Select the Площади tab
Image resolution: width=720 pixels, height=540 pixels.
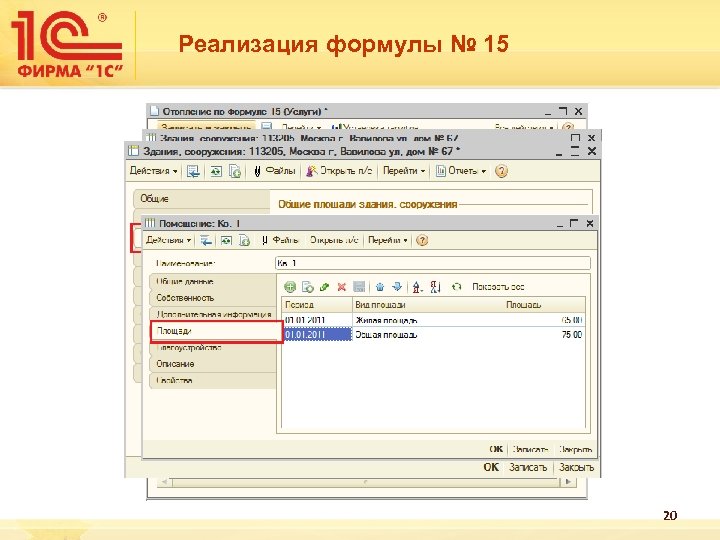coord(216,332)
